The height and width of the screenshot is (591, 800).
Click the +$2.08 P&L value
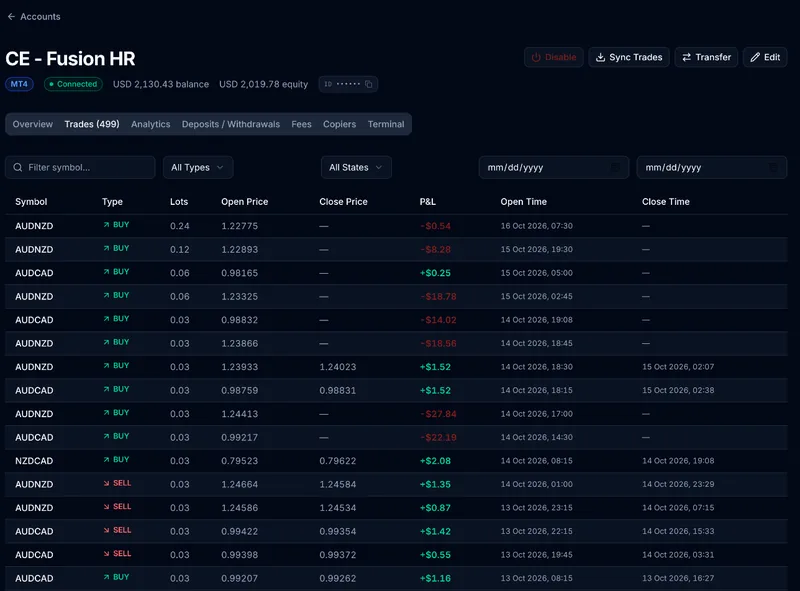435,461
